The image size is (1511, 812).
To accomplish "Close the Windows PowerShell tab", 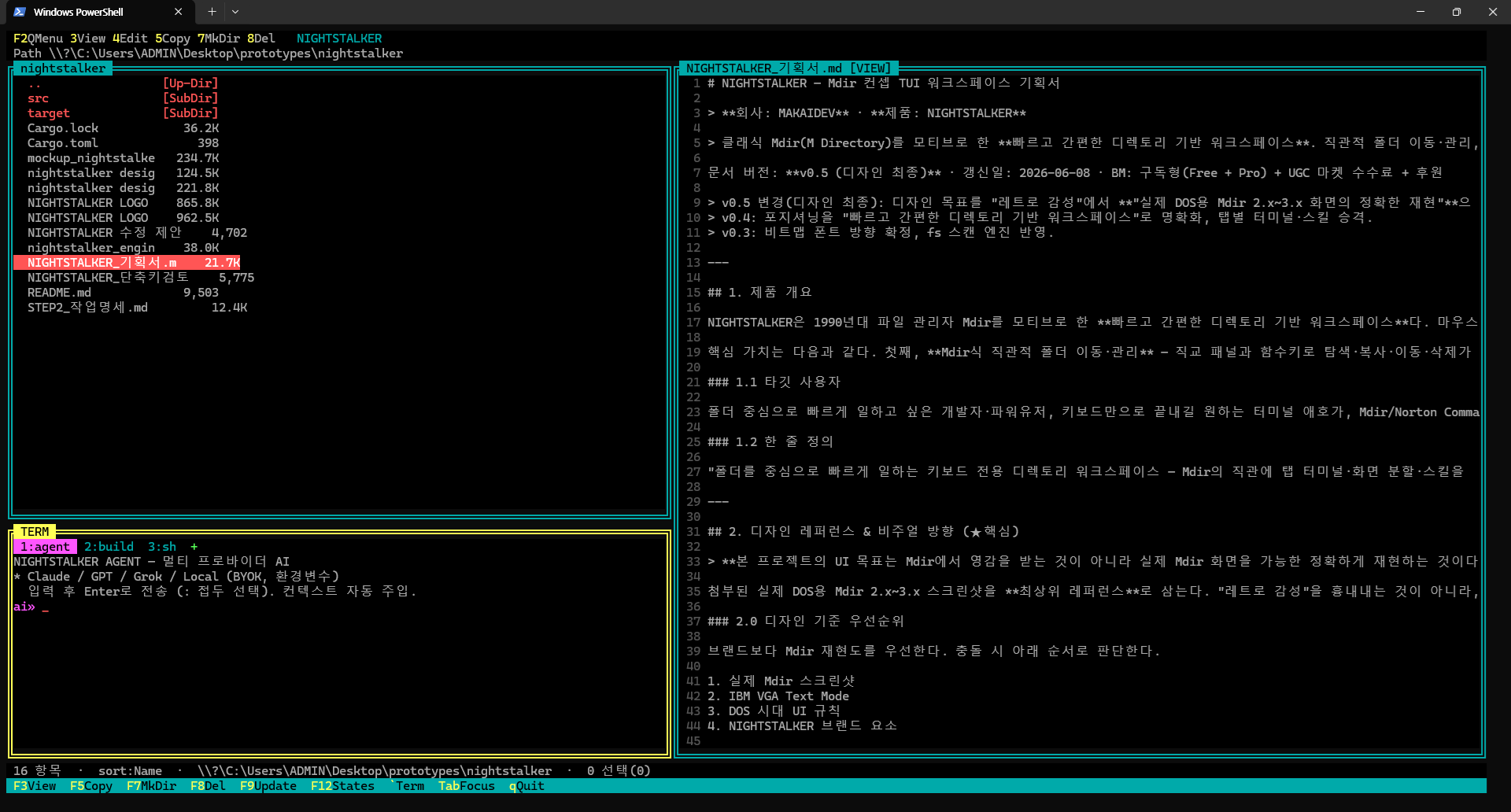I will pyautogui.click(x=179, y=12).
